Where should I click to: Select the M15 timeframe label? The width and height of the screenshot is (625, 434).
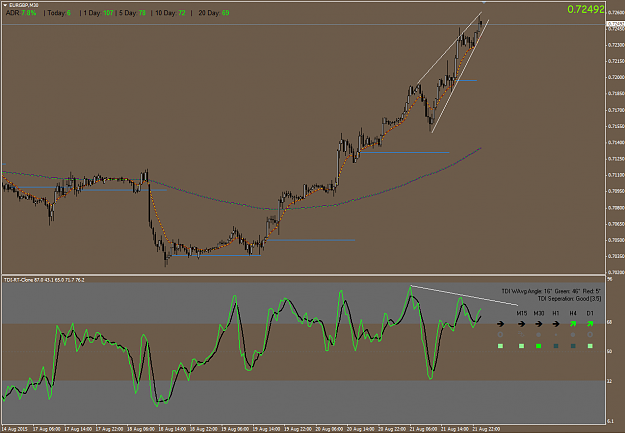tap(521, 313)
